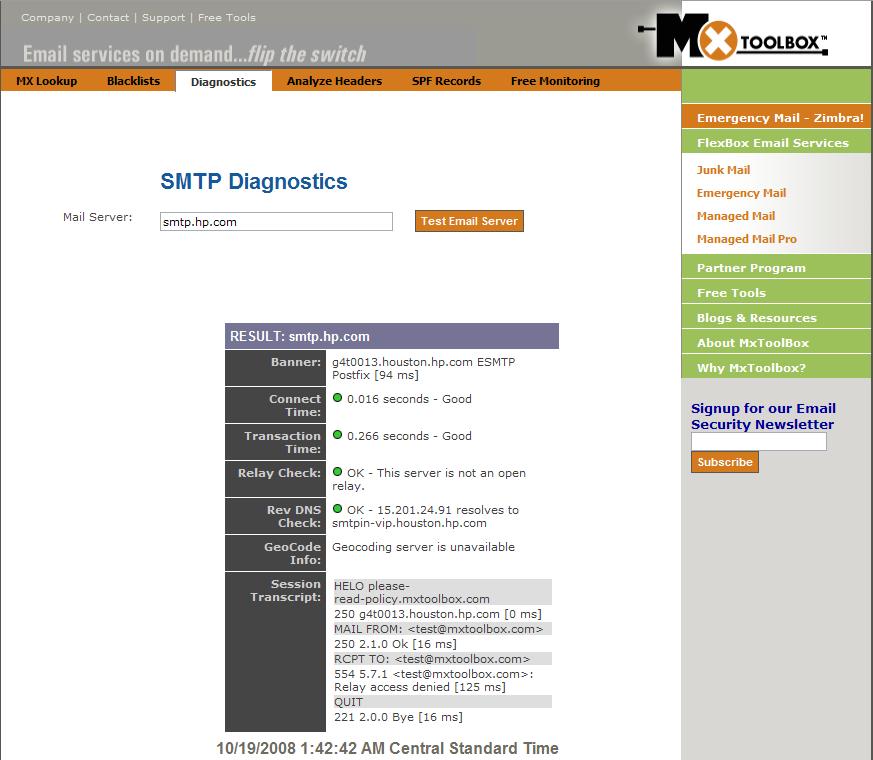Go to the SPF Records tab
The image size is (873, 760).
point(447,81)
